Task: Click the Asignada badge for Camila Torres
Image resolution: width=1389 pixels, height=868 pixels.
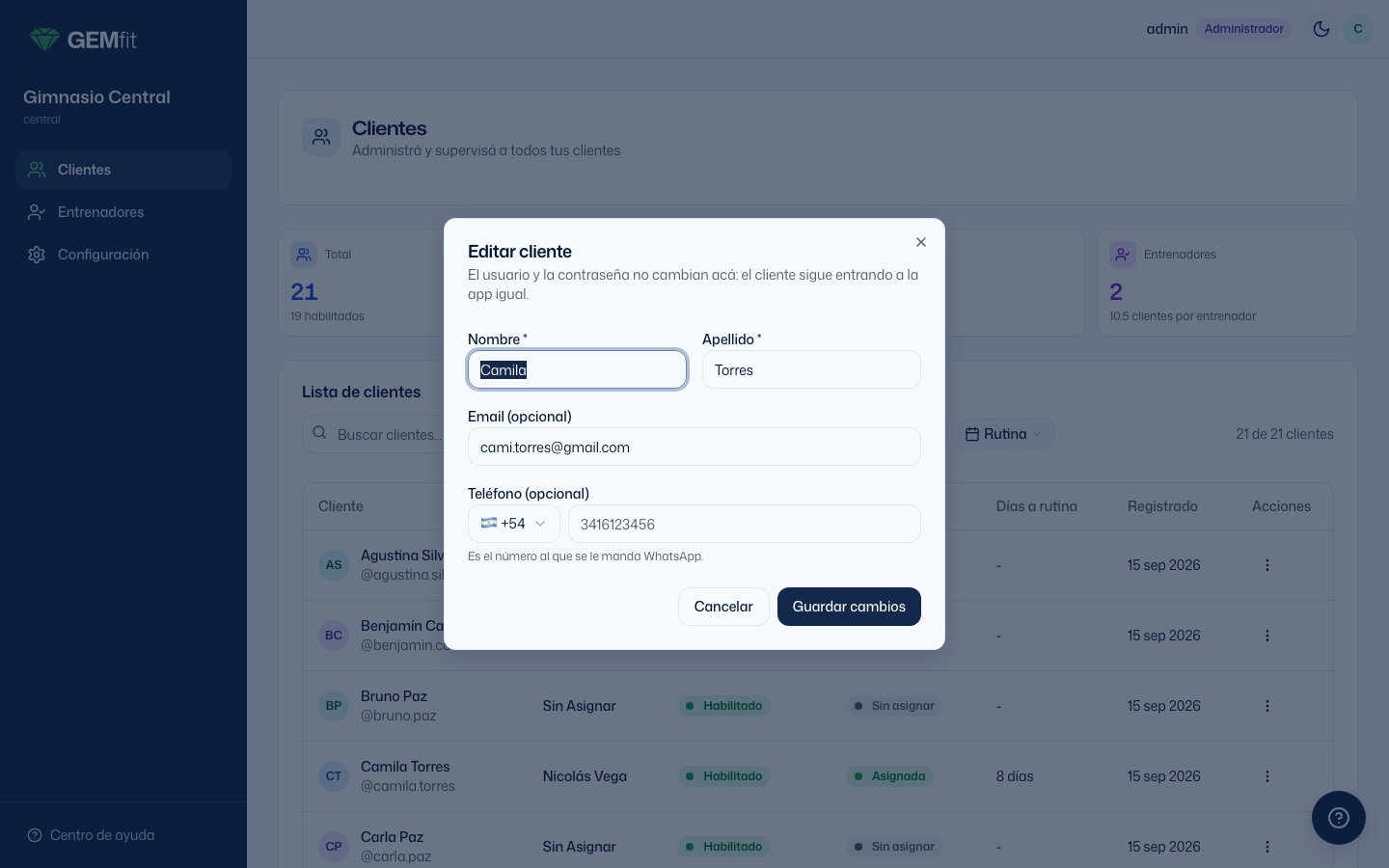Action: [x=889, y=776]
